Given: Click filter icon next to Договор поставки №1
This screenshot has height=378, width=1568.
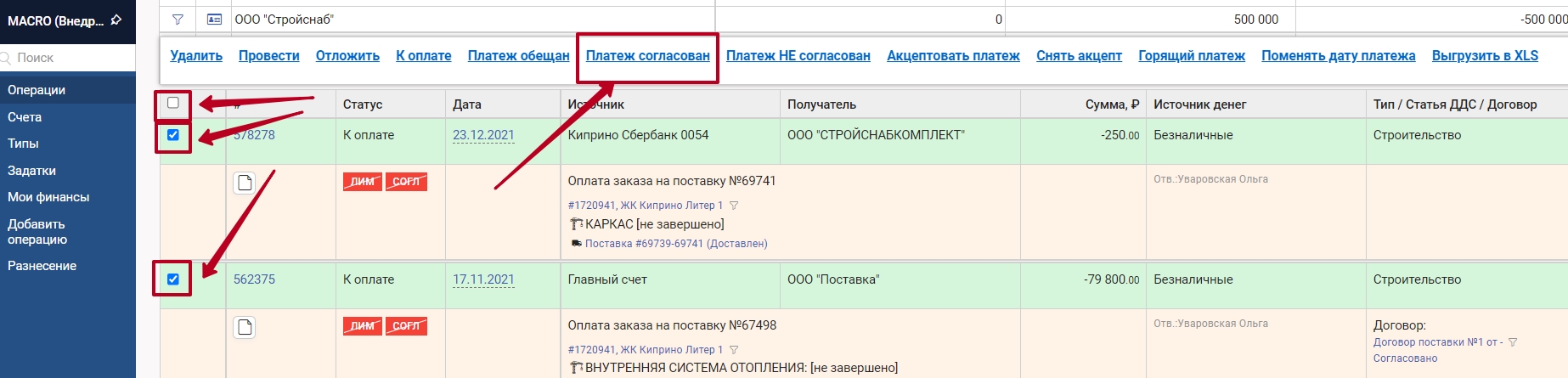Looking at the screenshot, I should click(x=1513, y=342).
